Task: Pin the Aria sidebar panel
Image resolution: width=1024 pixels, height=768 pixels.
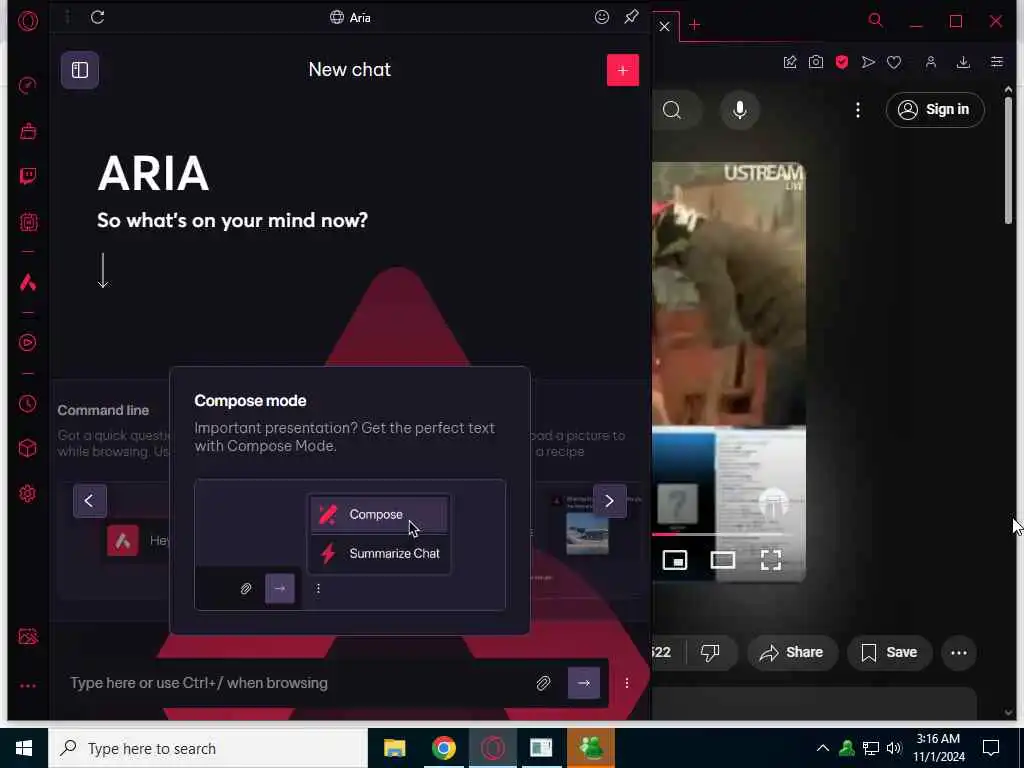Action: 631,17
